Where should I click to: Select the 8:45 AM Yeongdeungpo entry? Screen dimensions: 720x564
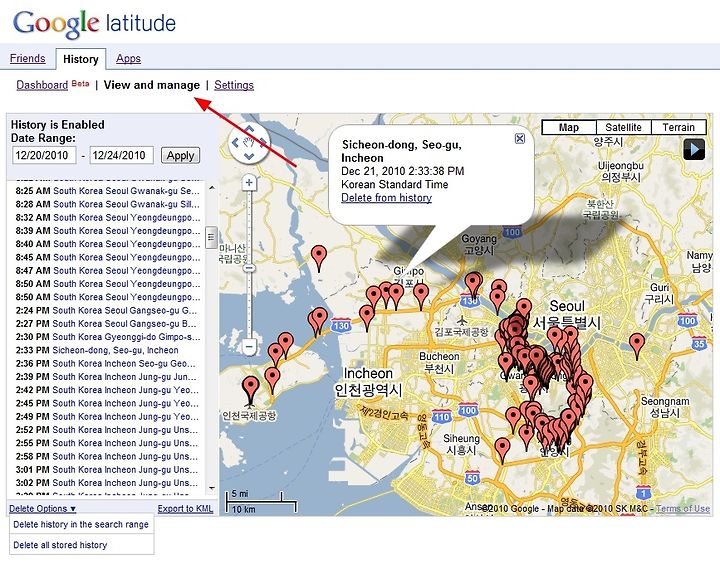click(107, 257)
